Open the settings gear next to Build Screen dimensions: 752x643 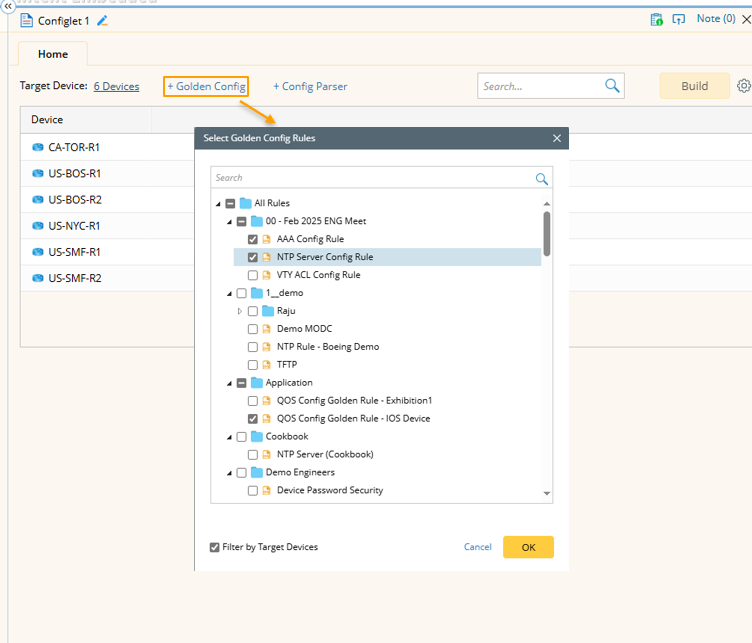(744, 86)
